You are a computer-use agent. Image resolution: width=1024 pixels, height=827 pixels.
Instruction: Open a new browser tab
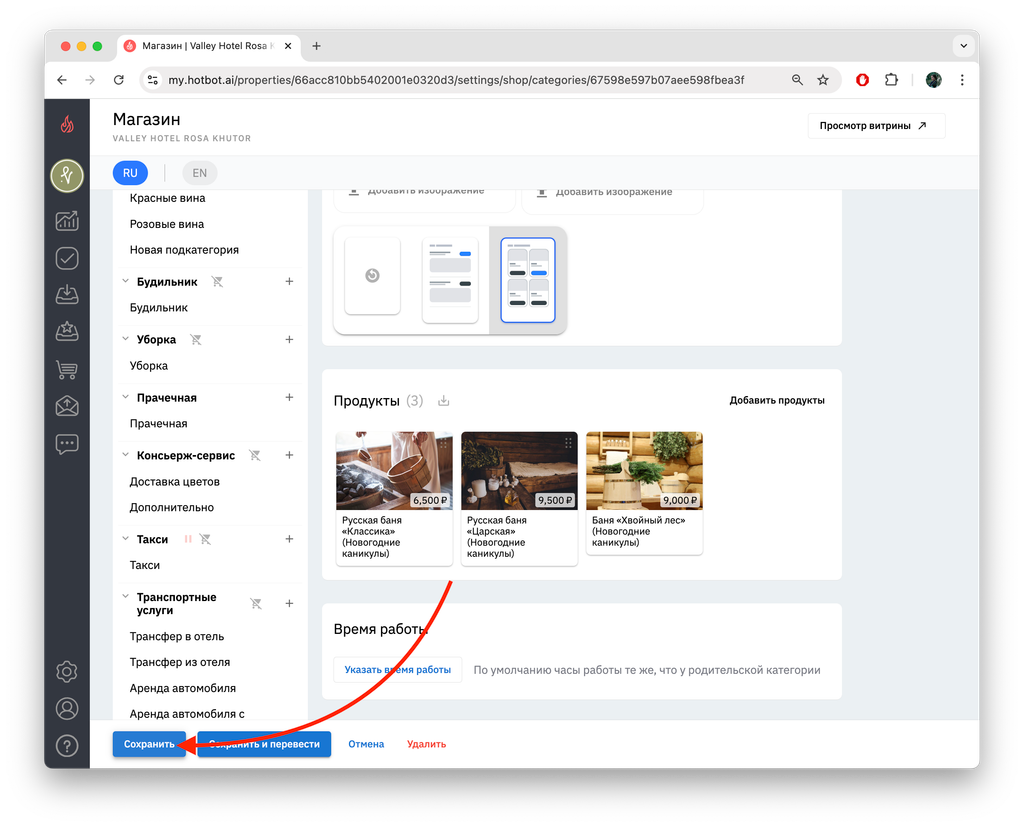[x=316, y=46]
